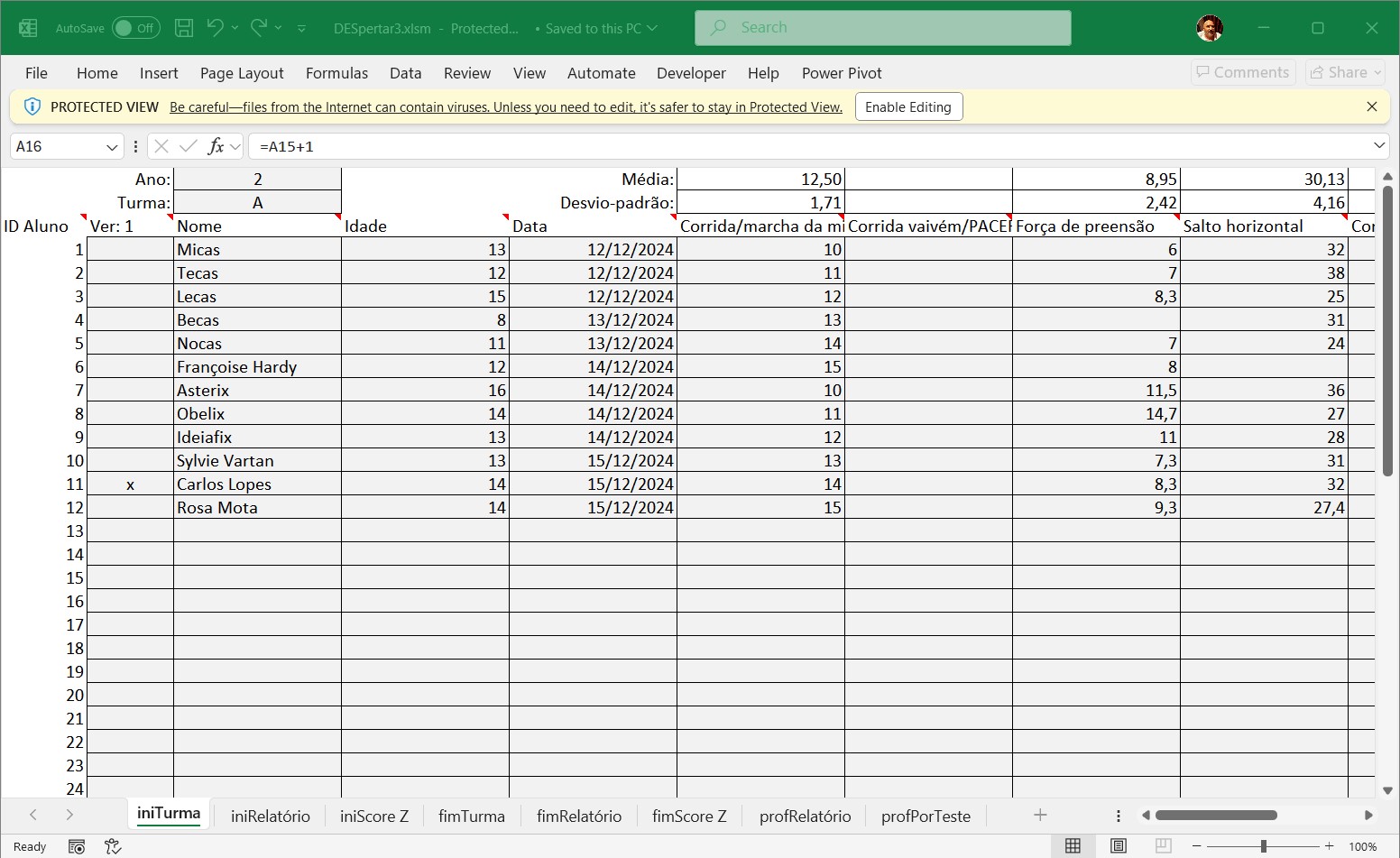Click the vertical scrollbar thumb
Image resolution: width=1400 pixels, height=858 pixels.
coord(1387,330)
